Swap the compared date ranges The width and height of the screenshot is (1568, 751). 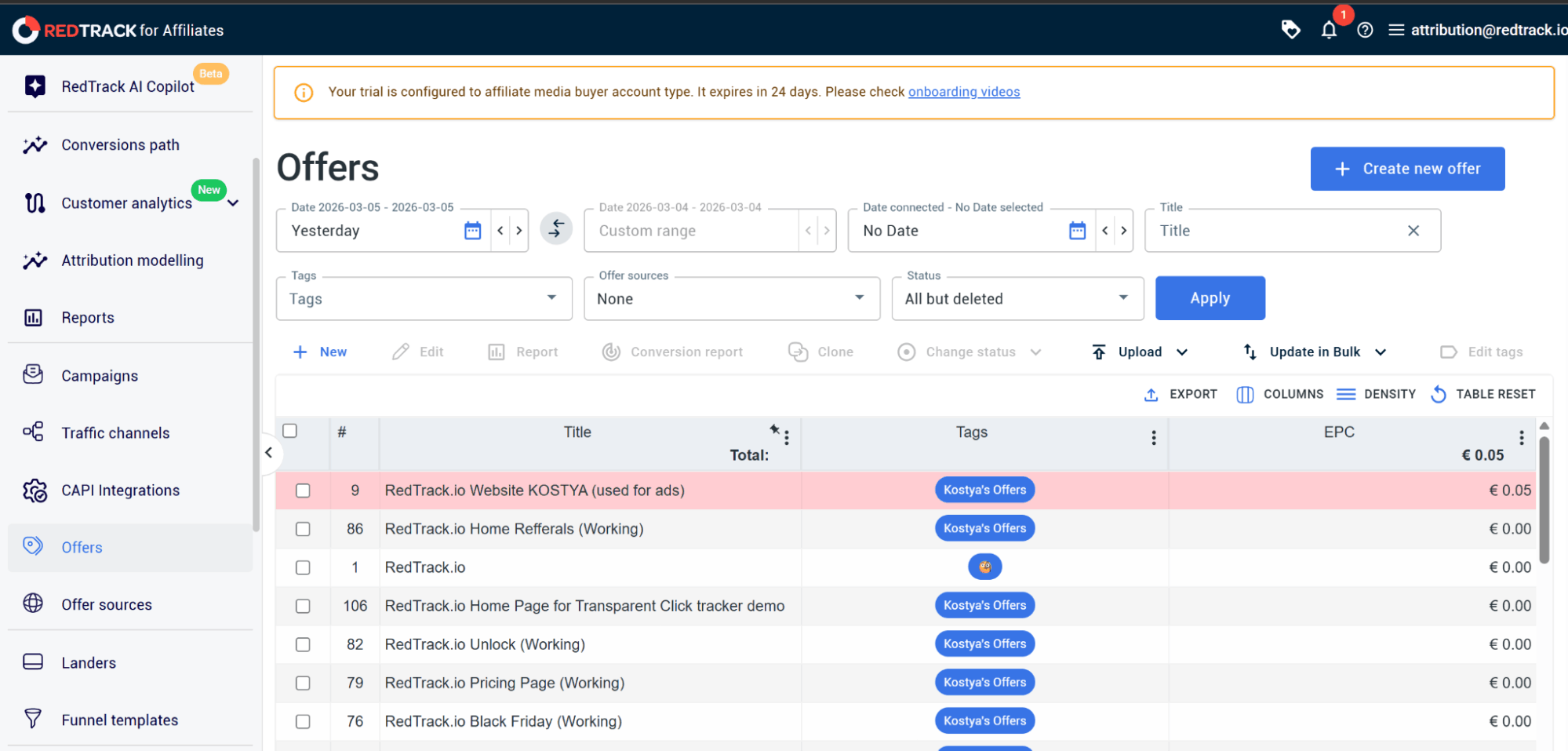coord(556,228)
